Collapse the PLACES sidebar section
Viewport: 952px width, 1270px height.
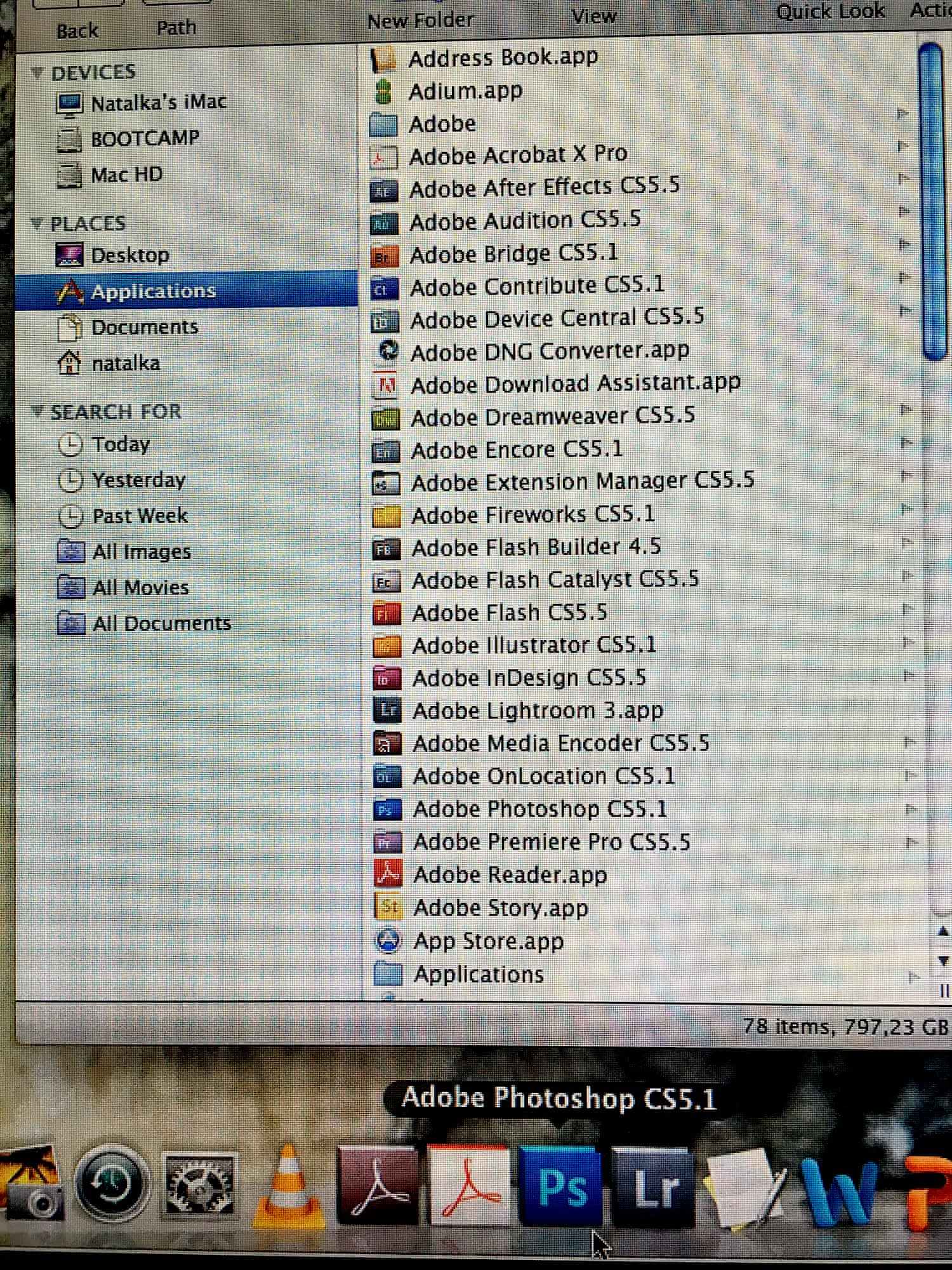(x=37, y=223)
